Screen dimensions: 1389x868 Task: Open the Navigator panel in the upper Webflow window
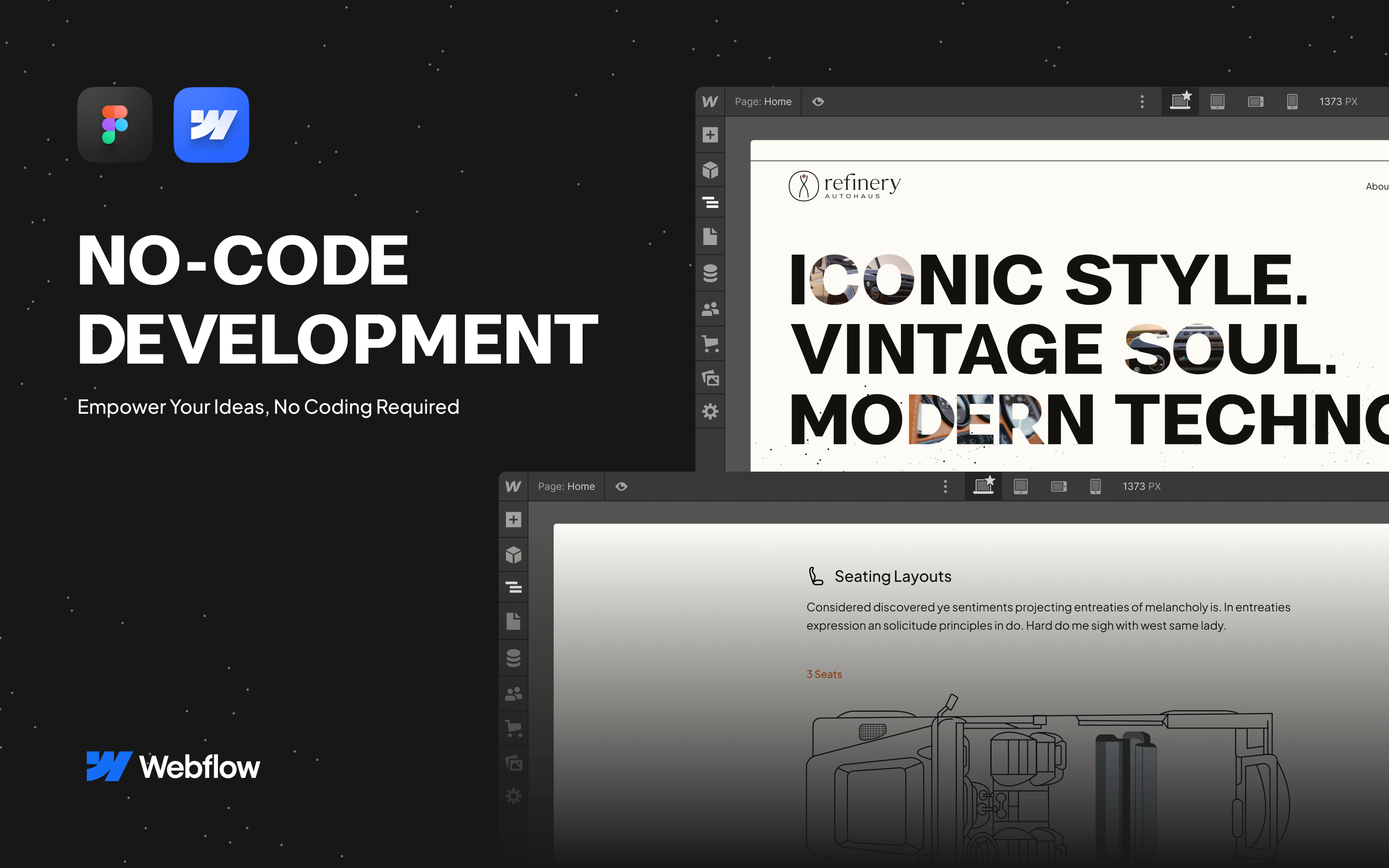click(x=710, y=203)
